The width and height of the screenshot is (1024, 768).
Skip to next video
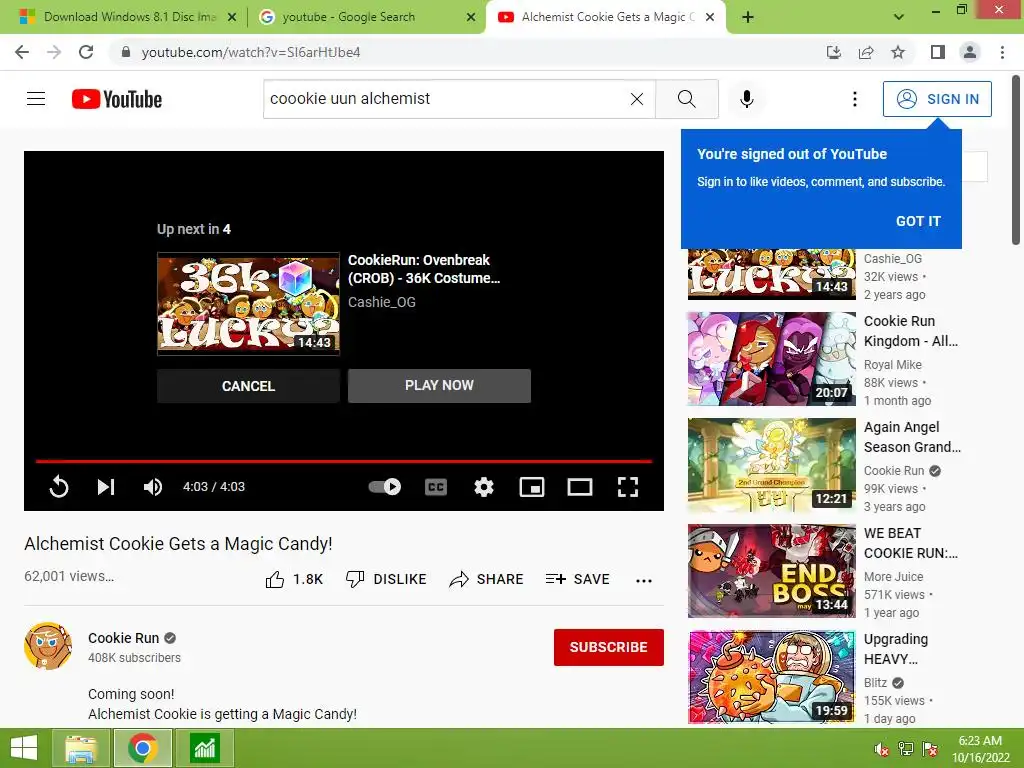[106, 487]
